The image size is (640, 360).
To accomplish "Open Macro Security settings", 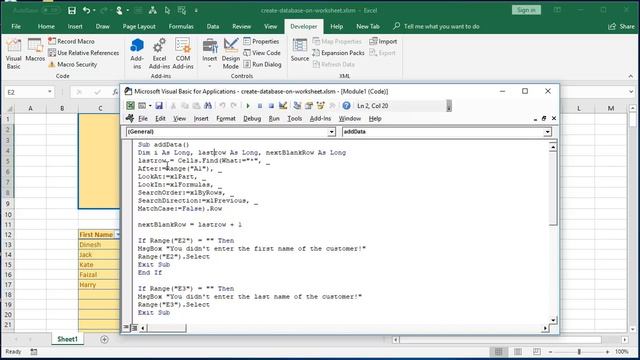I will click(73, 64).
